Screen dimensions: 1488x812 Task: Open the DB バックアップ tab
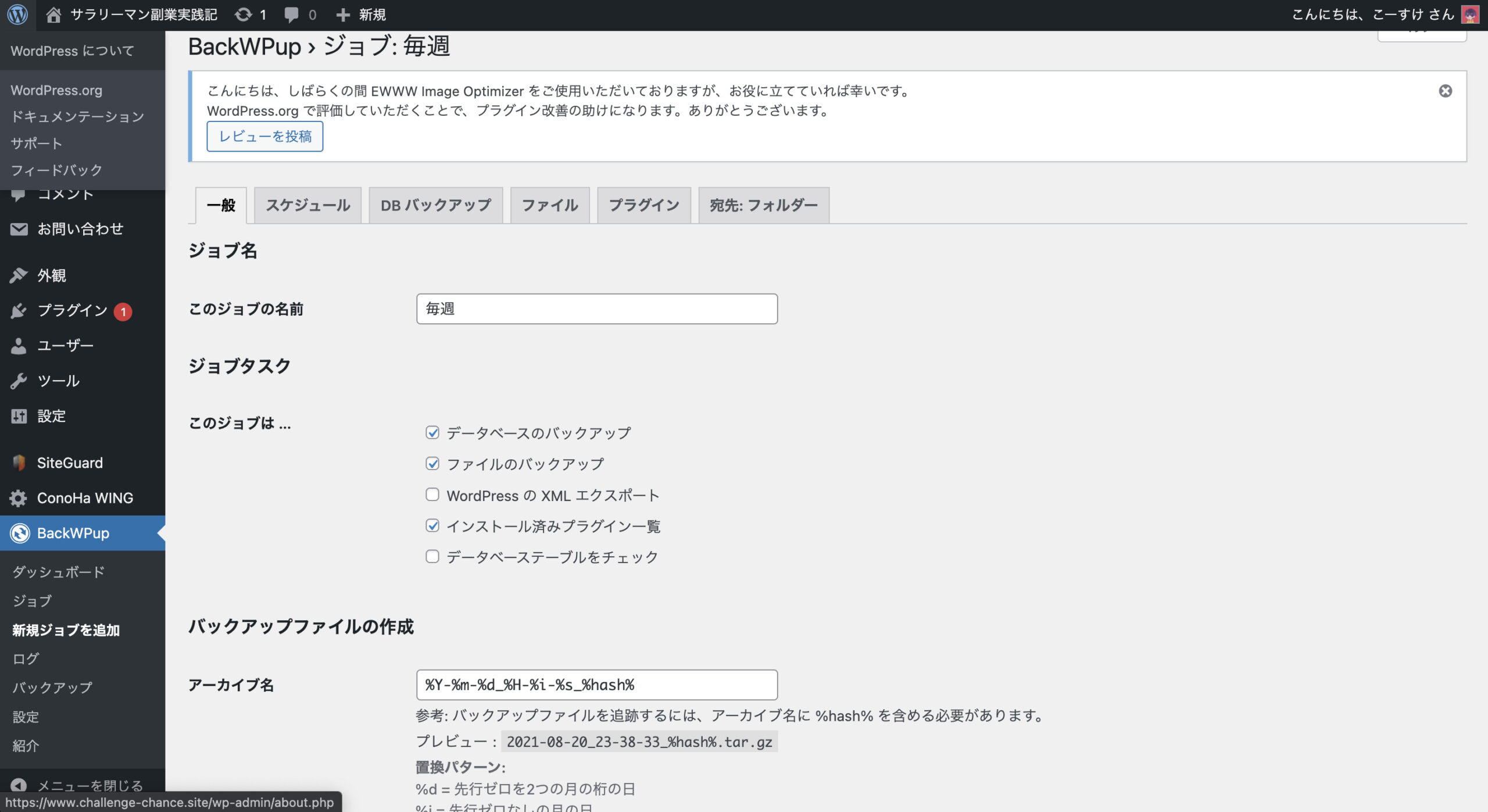435,205
